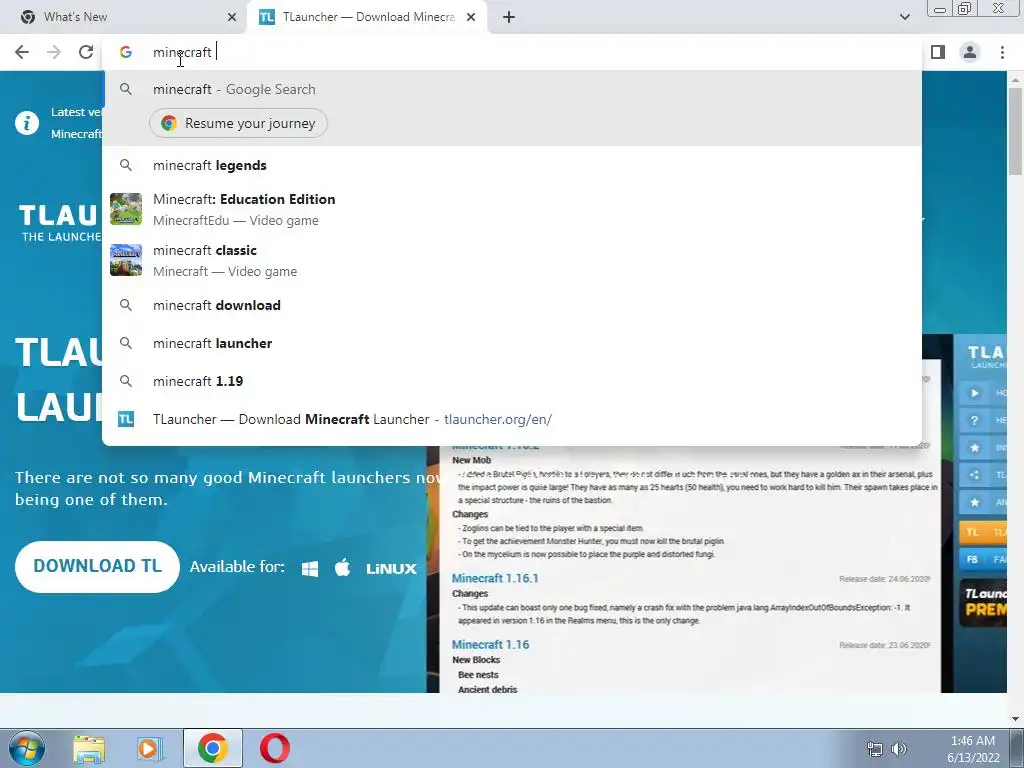This screenshot has height=768, width=1024.
Task: Select the Apple platform icon
Action: pyautogui.click(x=342, y=568)
